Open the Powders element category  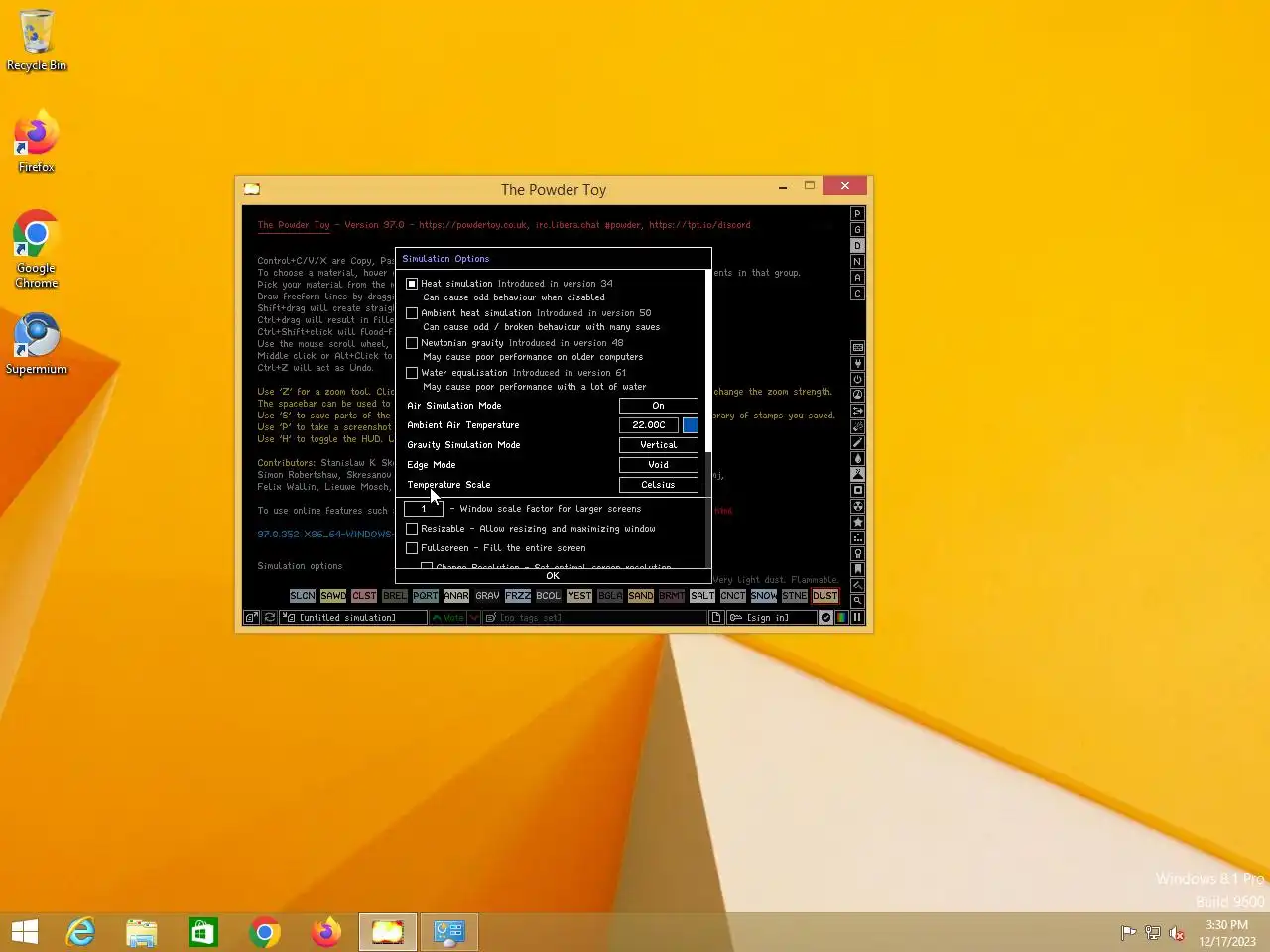pos(858,474)
